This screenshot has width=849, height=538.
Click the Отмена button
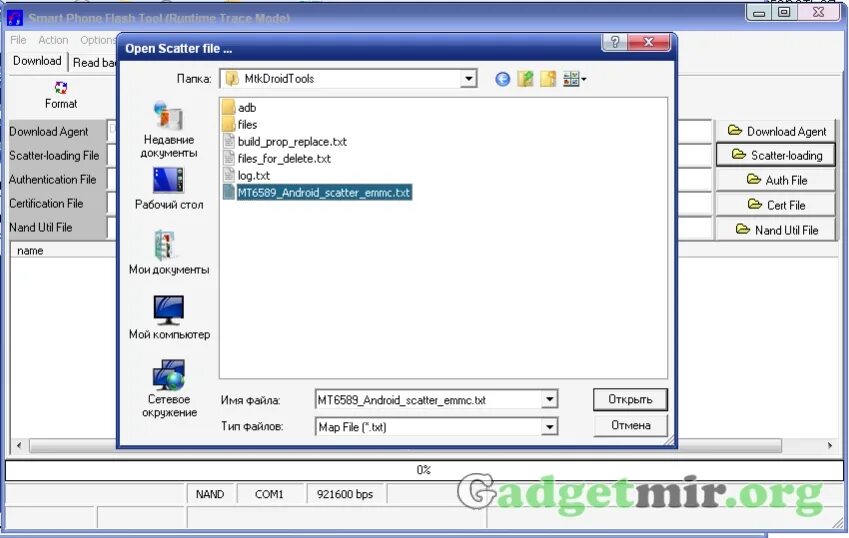click(630, 425)
